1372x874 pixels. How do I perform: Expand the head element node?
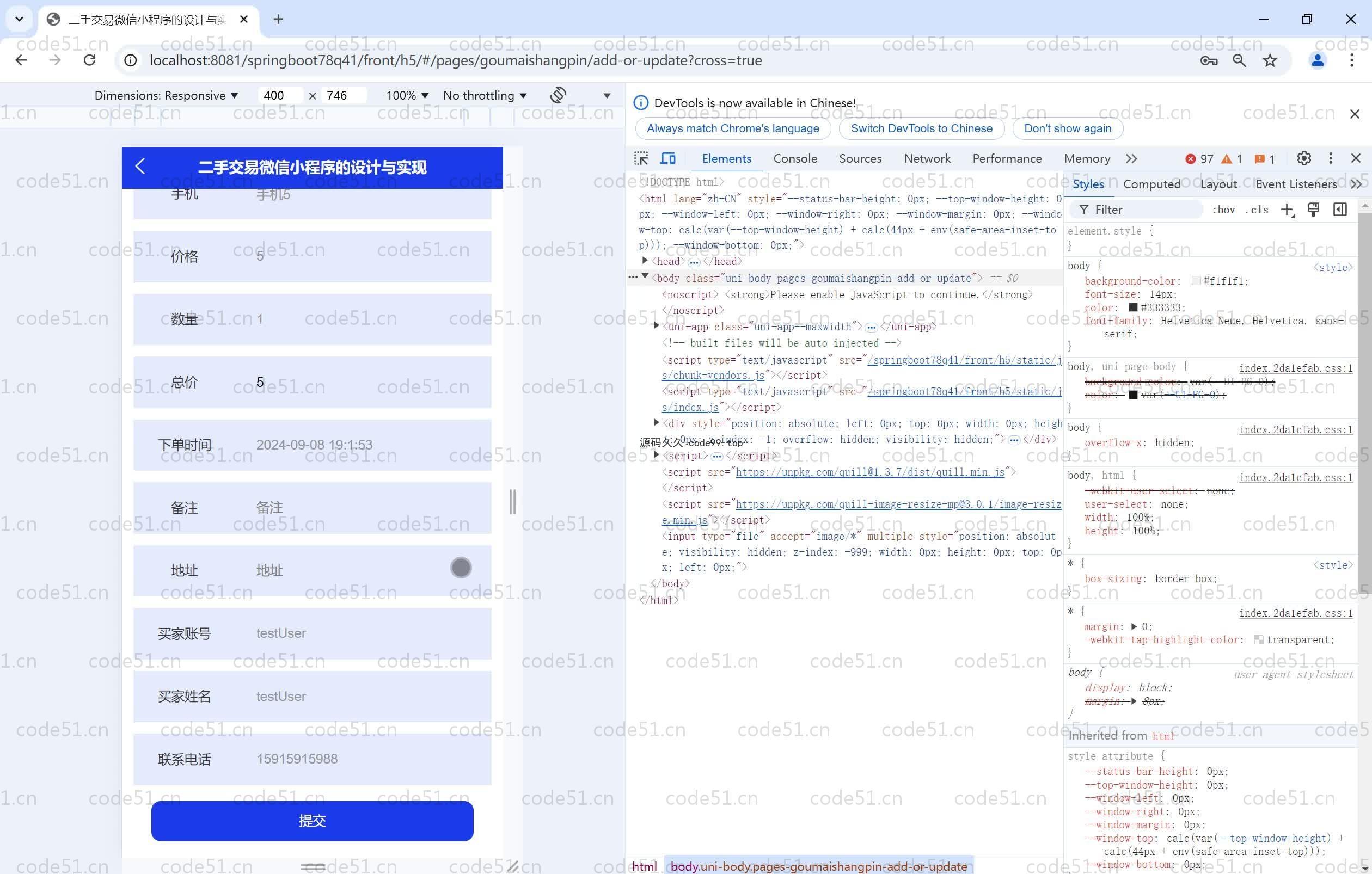tap(645, 261)
